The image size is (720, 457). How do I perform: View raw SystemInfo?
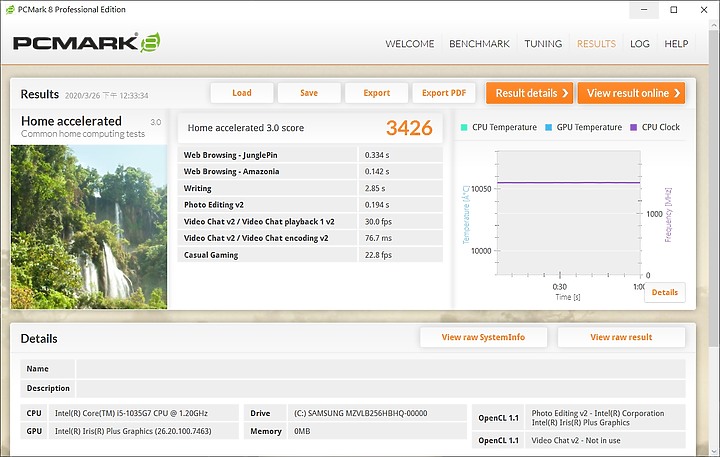pyautogui.click(x=483, y=337)
